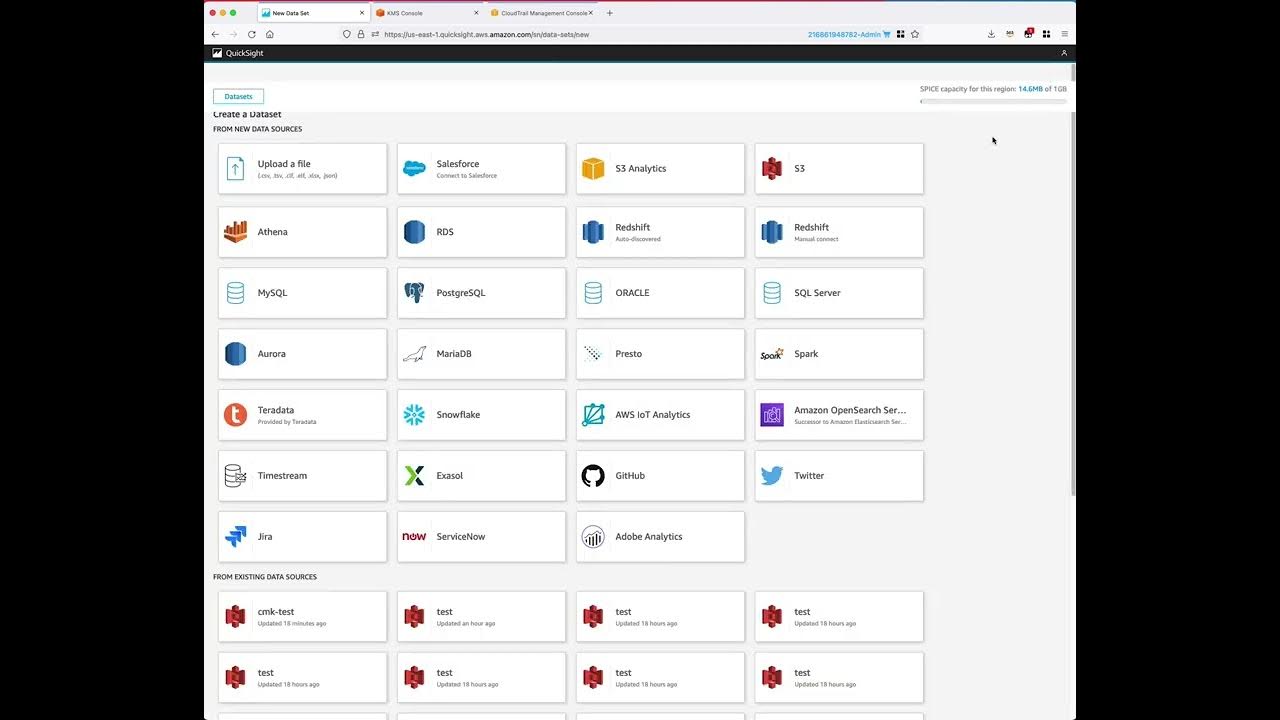The image size is (1280, 720).
Task: Click the site lock padlock icon
Action: (361, 34)
